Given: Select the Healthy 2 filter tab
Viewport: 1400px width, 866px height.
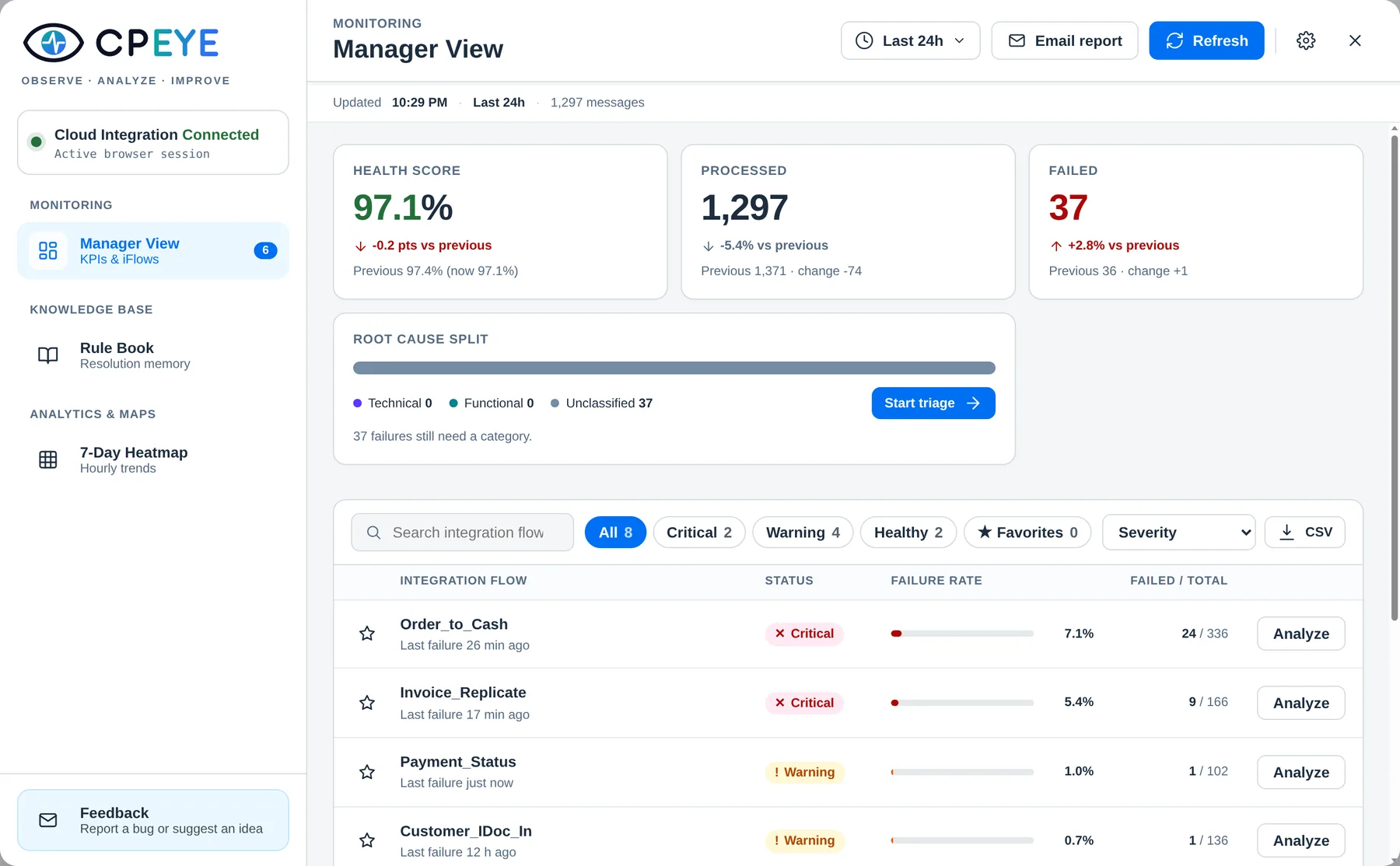Looking at the screenshot, I should click(x=908, y=533).
